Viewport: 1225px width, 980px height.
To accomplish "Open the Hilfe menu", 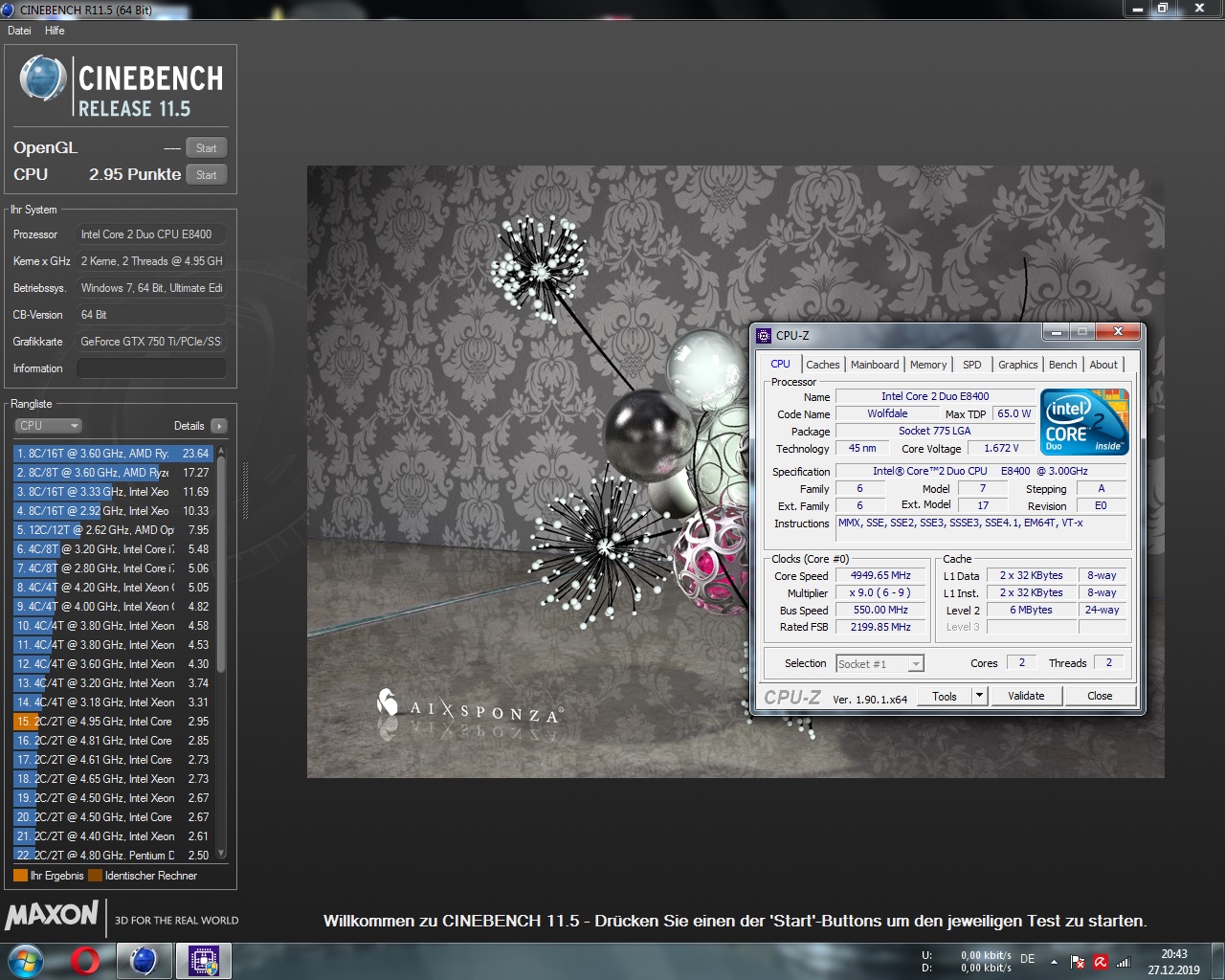I will click(x=55, y=31).
